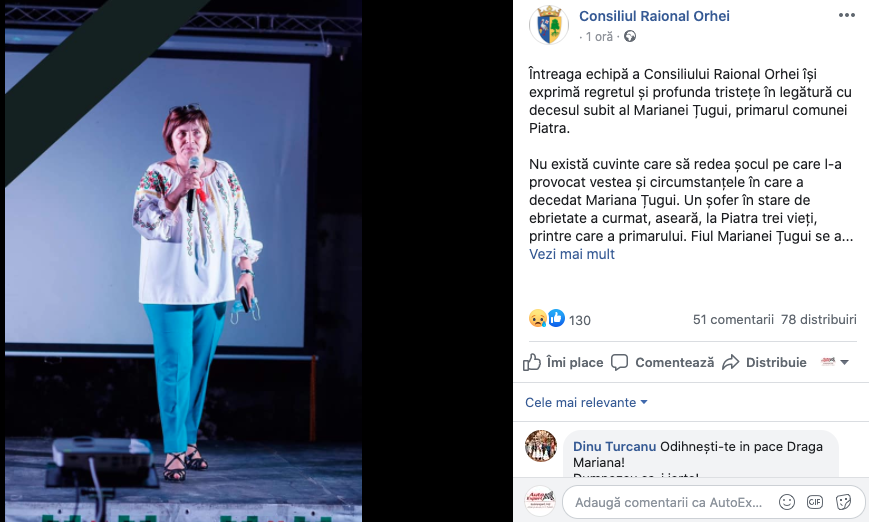This screenshot has width=869, height=522.
Task: Click the Consiliul Raional Orhei profile picture
Action: pyautogui.click(x=549, y=25)
